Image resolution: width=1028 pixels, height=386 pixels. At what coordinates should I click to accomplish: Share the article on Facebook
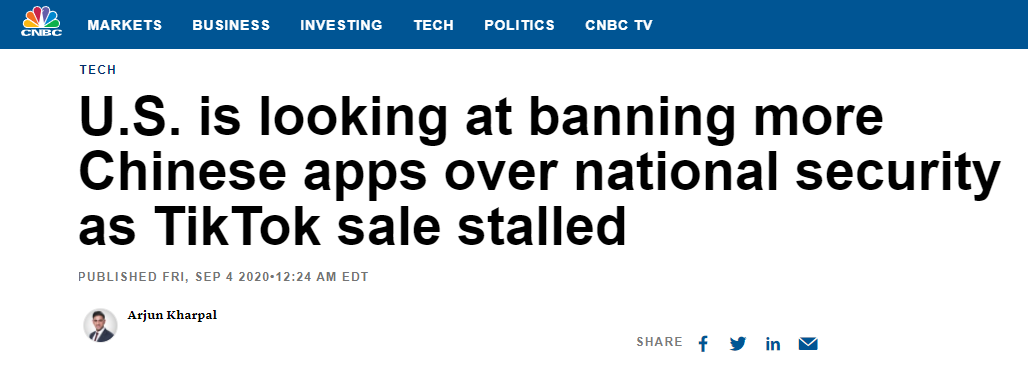[703, 343]
